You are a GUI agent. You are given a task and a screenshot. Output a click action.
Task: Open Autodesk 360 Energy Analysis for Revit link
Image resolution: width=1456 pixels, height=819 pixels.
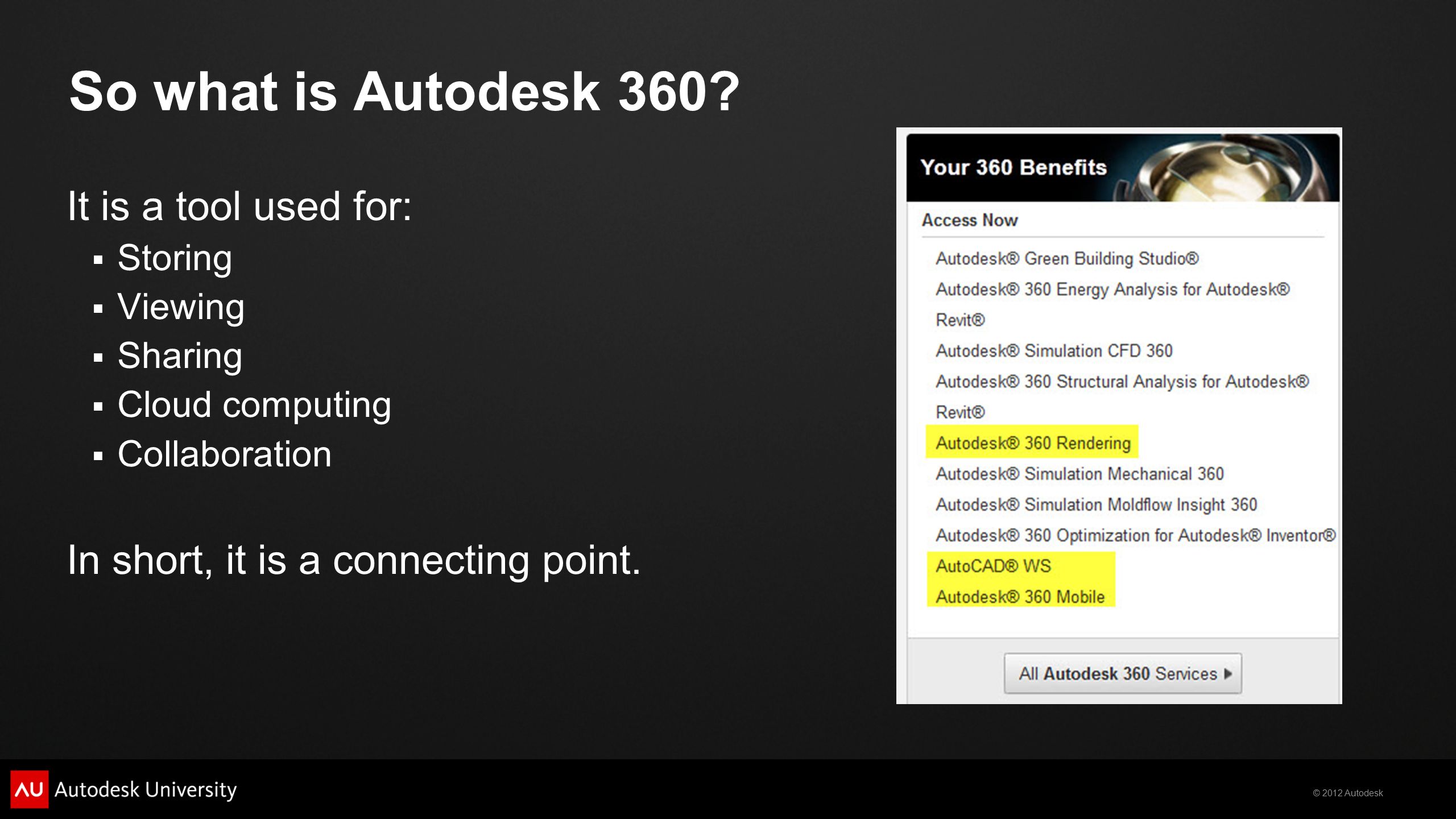[x=1112, y=305]
